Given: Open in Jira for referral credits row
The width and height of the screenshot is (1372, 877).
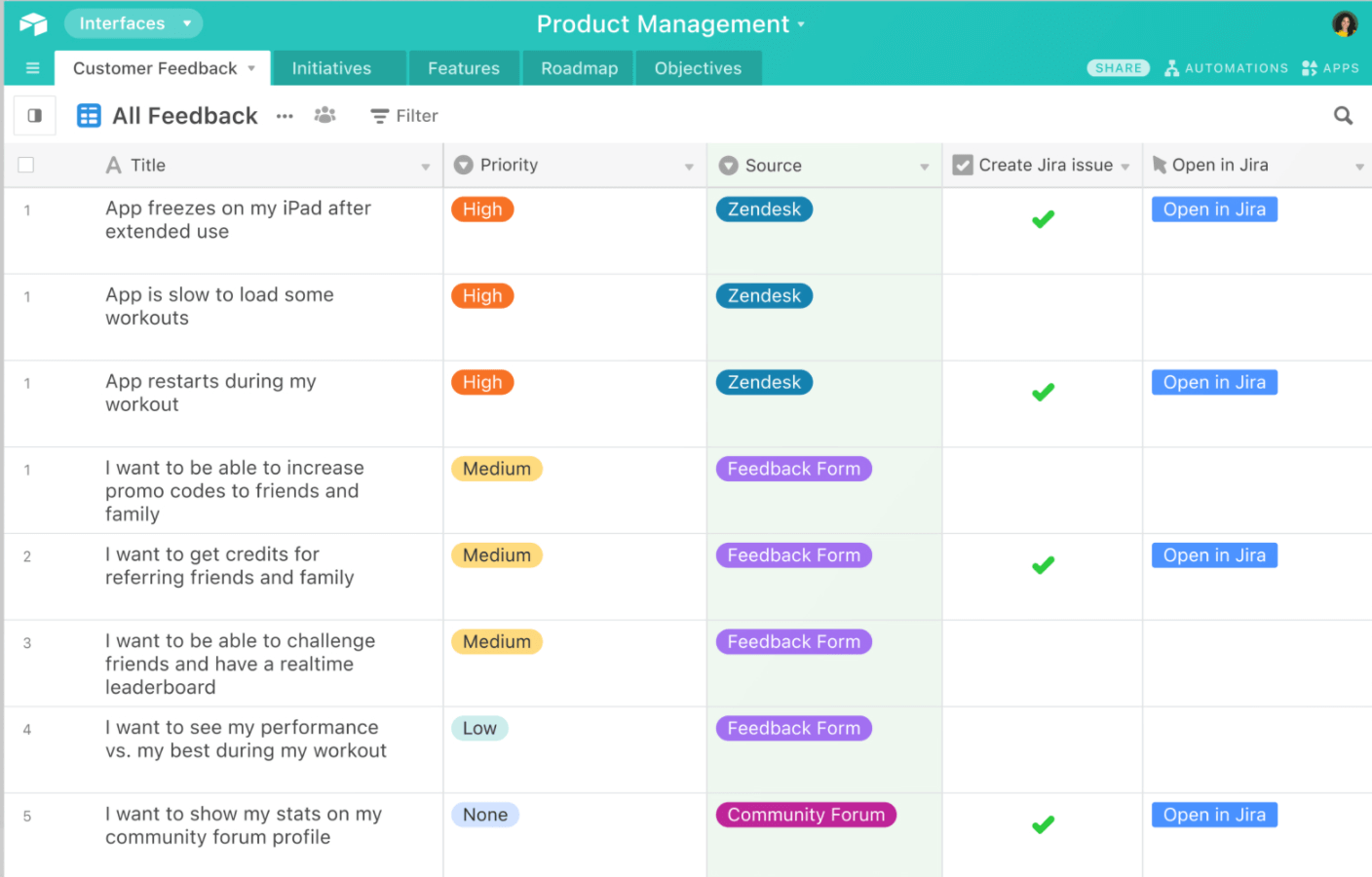Looking at the screenshot, I should [1214, 555].
